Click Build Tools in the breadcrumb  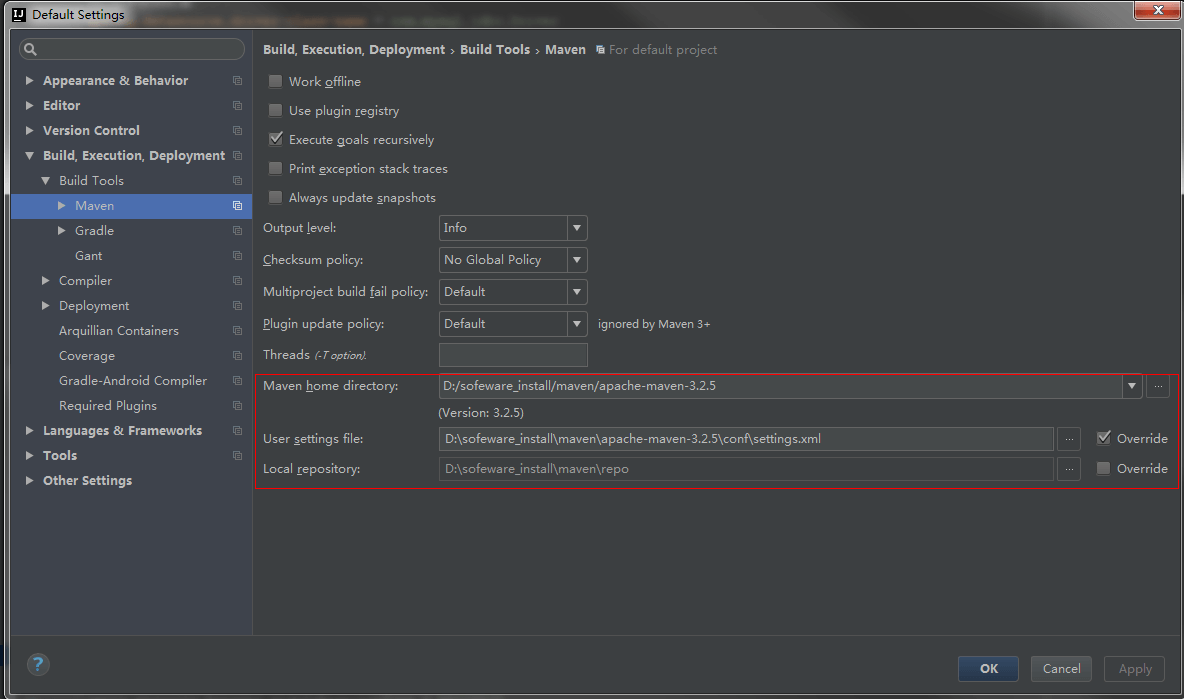495,50
